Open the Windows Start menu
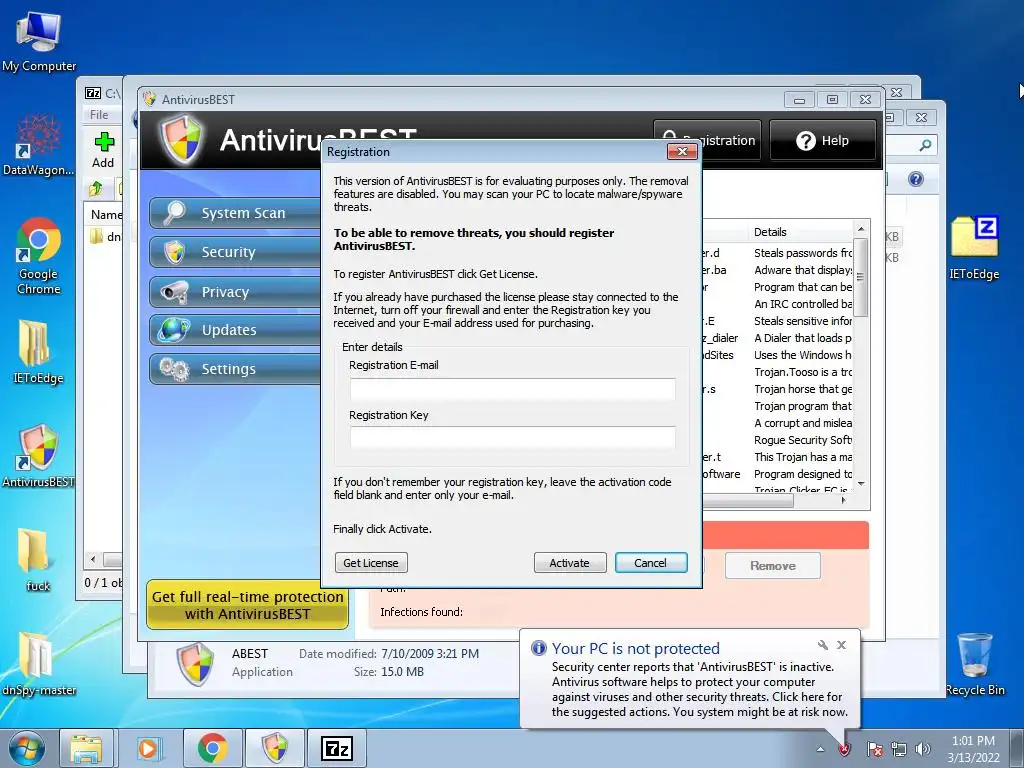Screen dimensions: 1024x768 point(27,748)
